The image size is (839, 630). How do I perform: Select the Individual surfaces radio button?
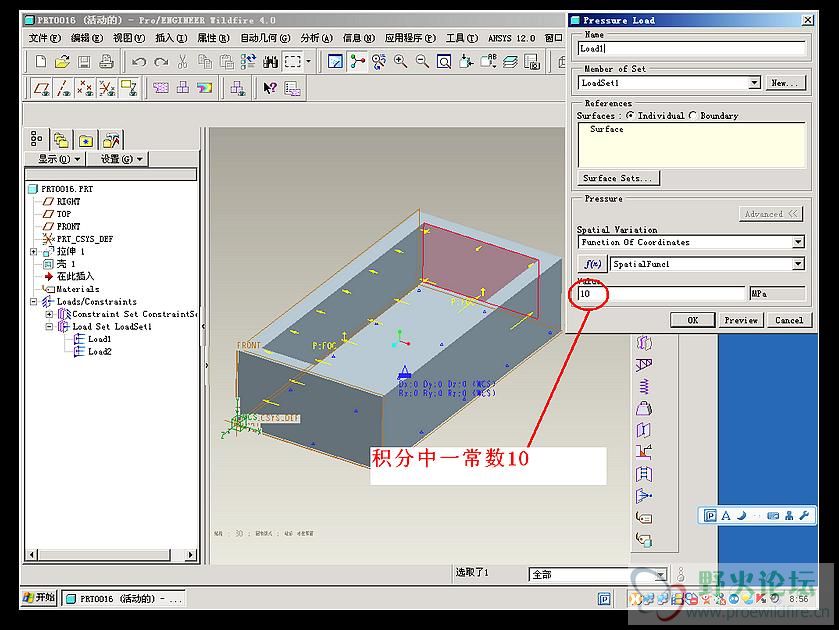(x=630, y=116)
